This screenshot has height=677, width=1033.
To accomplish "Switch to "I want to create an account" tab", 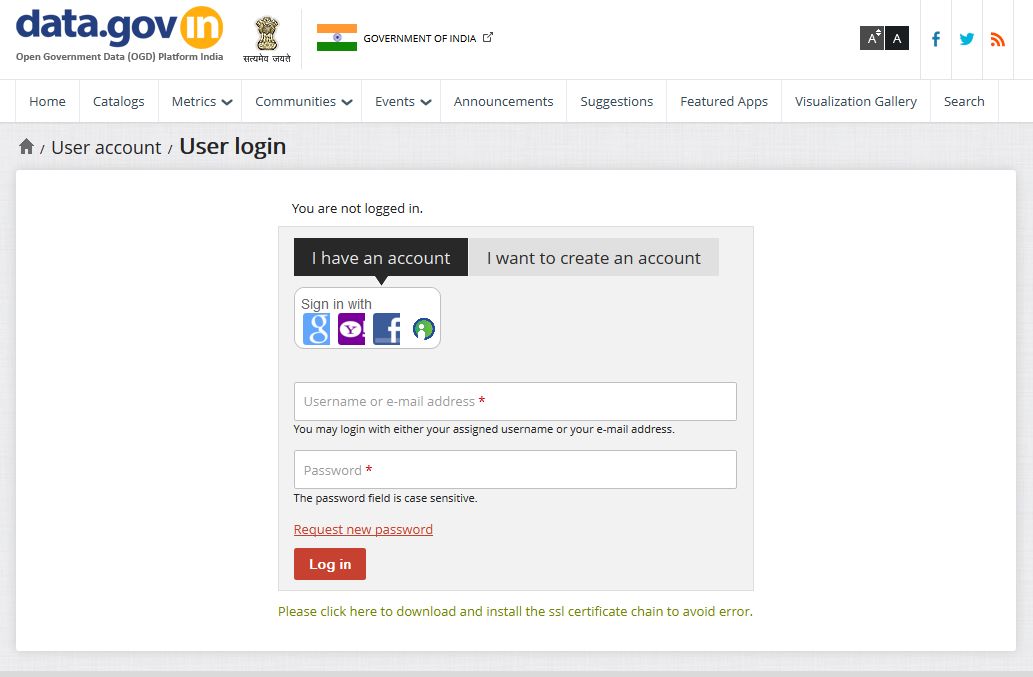I will (x=594, y=257).
